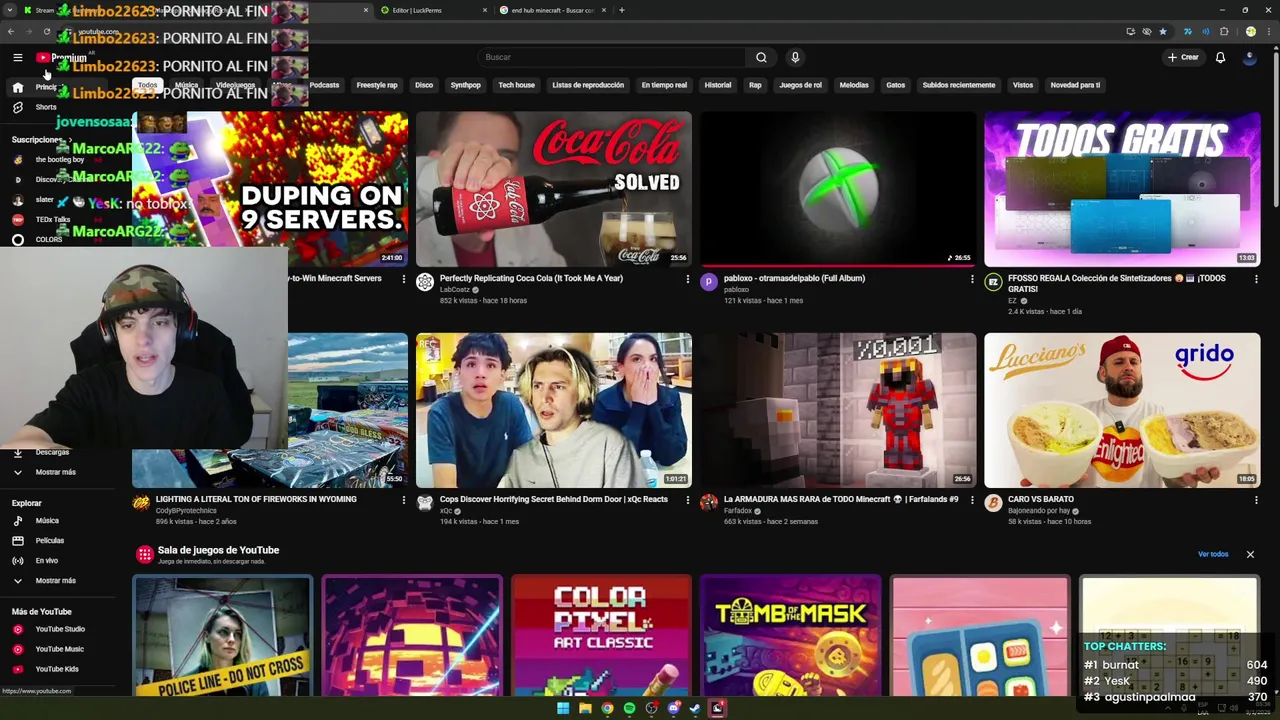The width and height of the screenshot is (1280, 720).
Task: Open the YouTube hamburger guide menu
Action: [x=17, y=58]
